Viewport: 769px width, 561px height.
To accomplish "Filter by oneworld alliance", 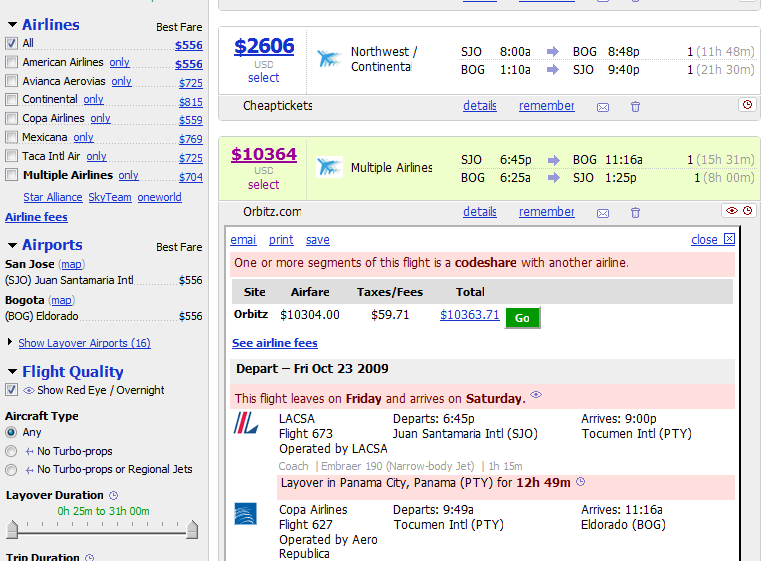I will (159, 197).
